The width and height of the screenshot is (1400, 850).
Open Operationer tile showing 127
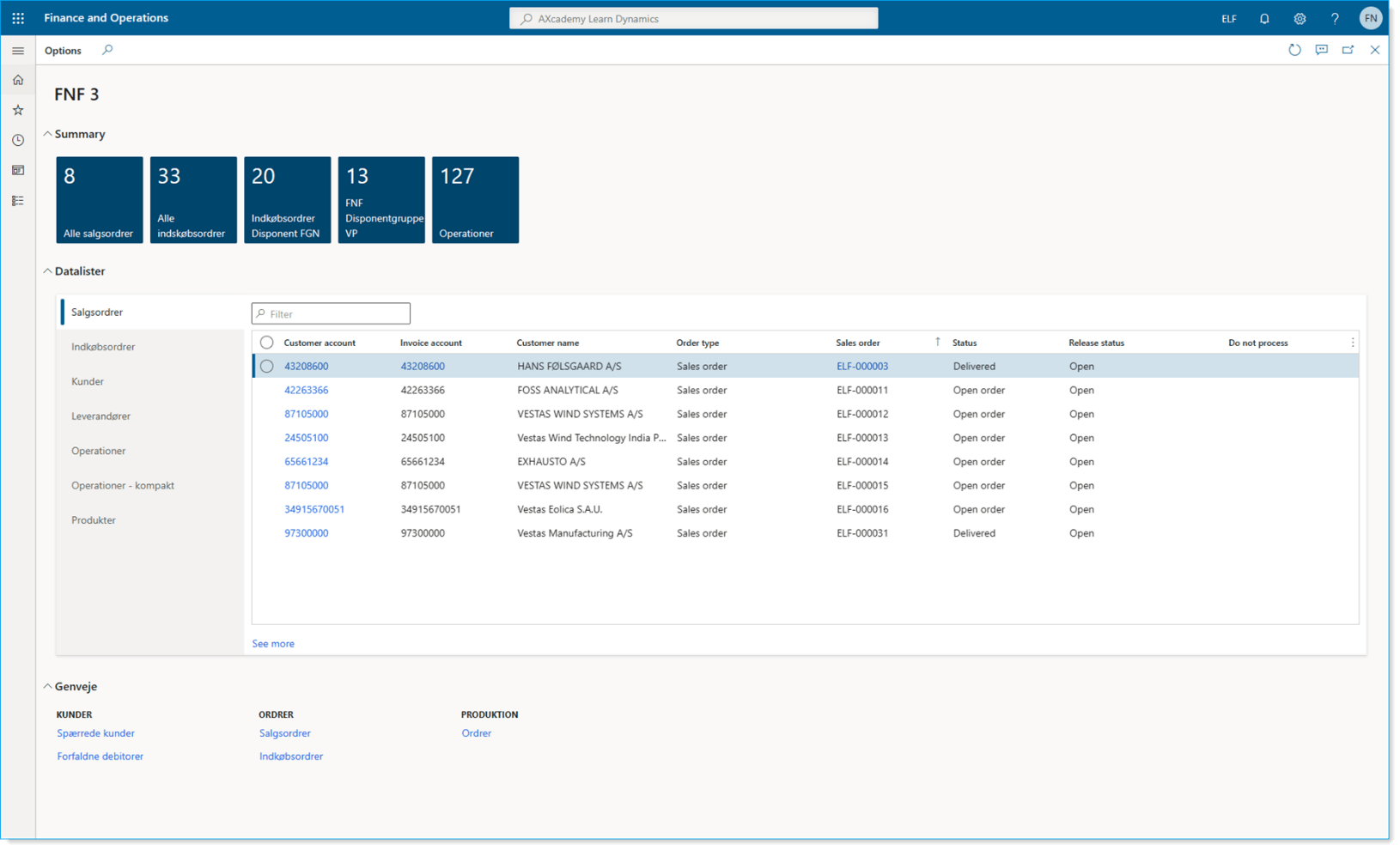click(x=475, y=199)
